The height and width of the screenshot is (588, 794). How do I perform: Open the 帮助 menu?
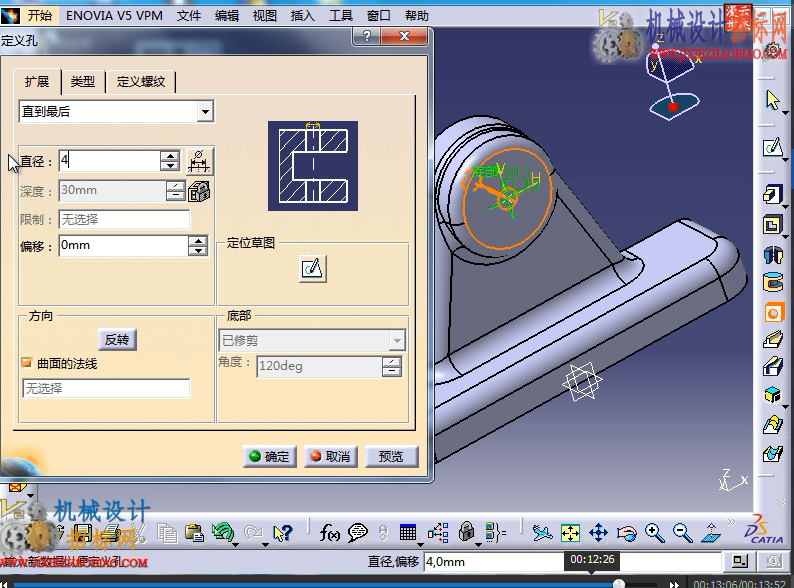pyautogui.click(x=417, y=16)
